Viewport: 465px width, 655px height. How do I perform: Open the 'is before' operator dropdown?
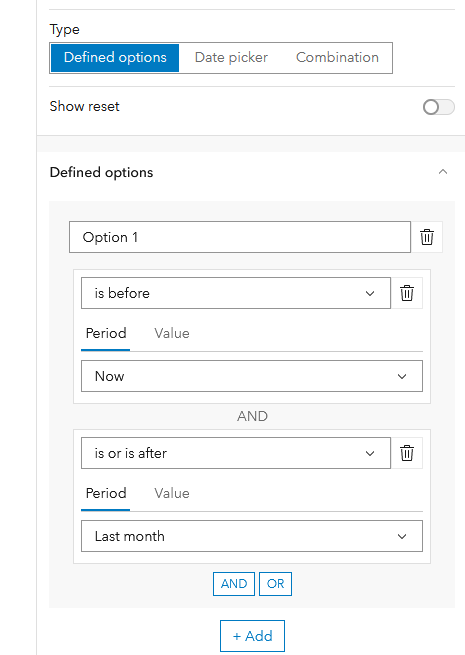click(236, 293)
